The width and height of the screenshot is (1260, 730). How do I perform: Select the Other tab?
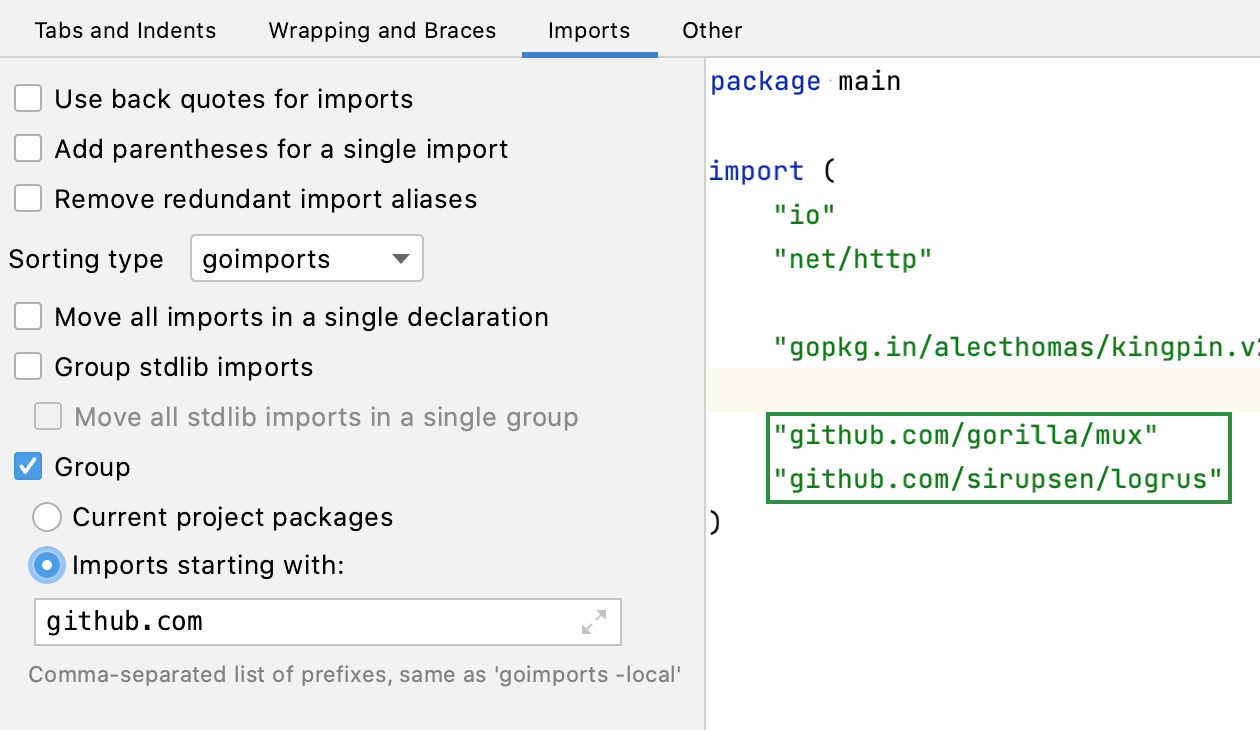tap(712, 30)
